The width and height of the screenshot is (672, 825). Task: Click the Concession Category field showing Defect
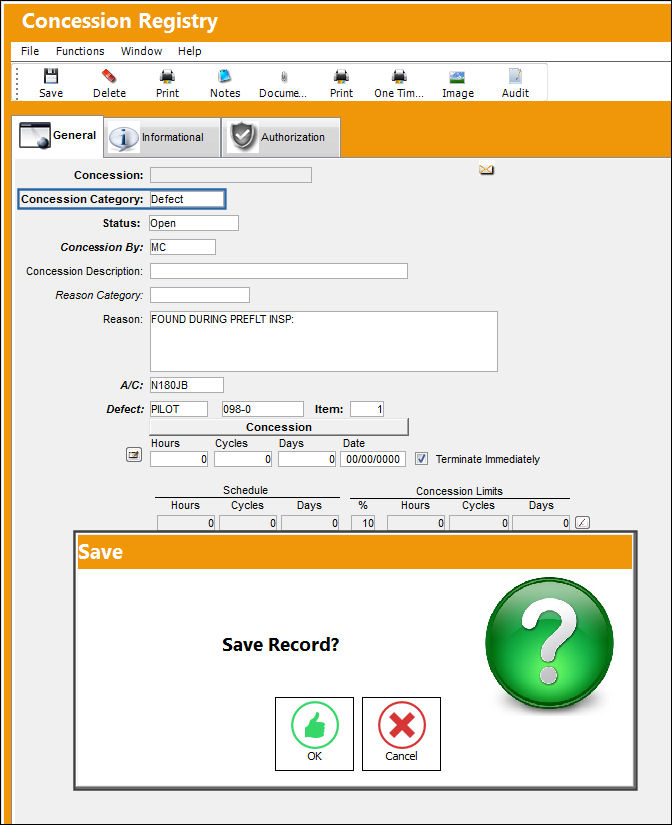[187, 199]
